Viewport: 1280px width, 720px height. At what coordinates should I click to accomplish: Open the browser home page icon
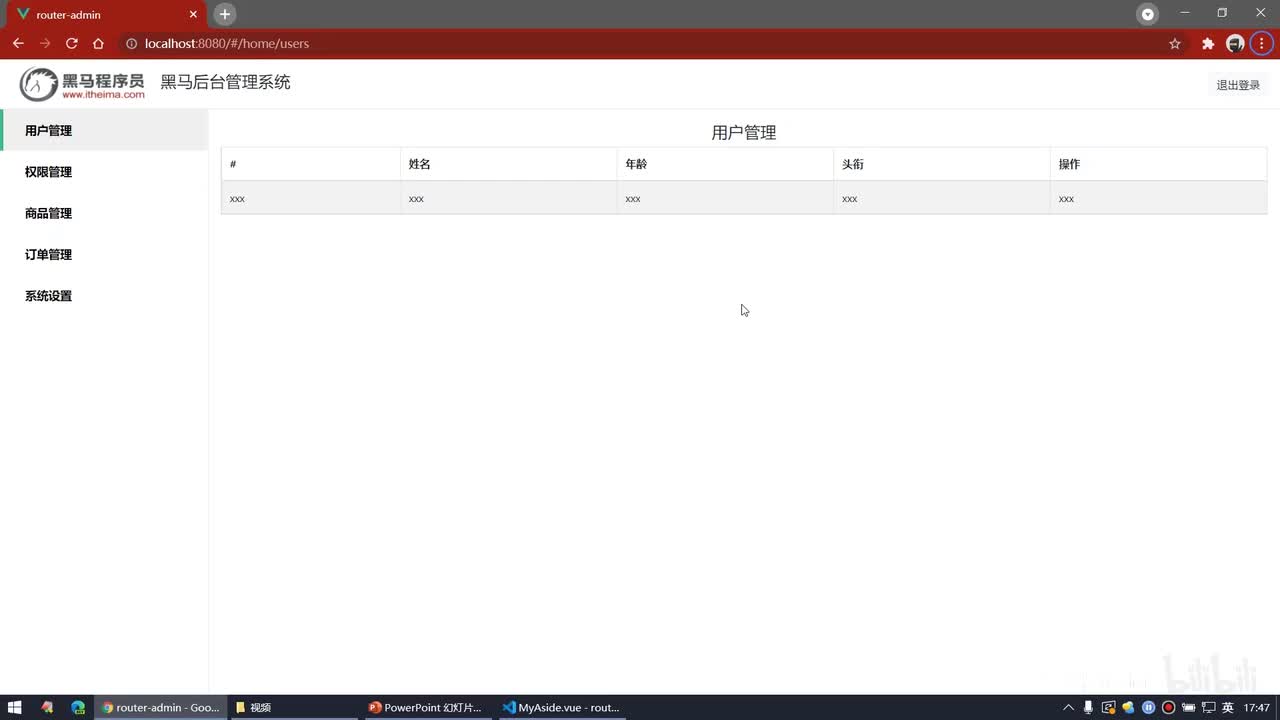[x=98, y=43]
